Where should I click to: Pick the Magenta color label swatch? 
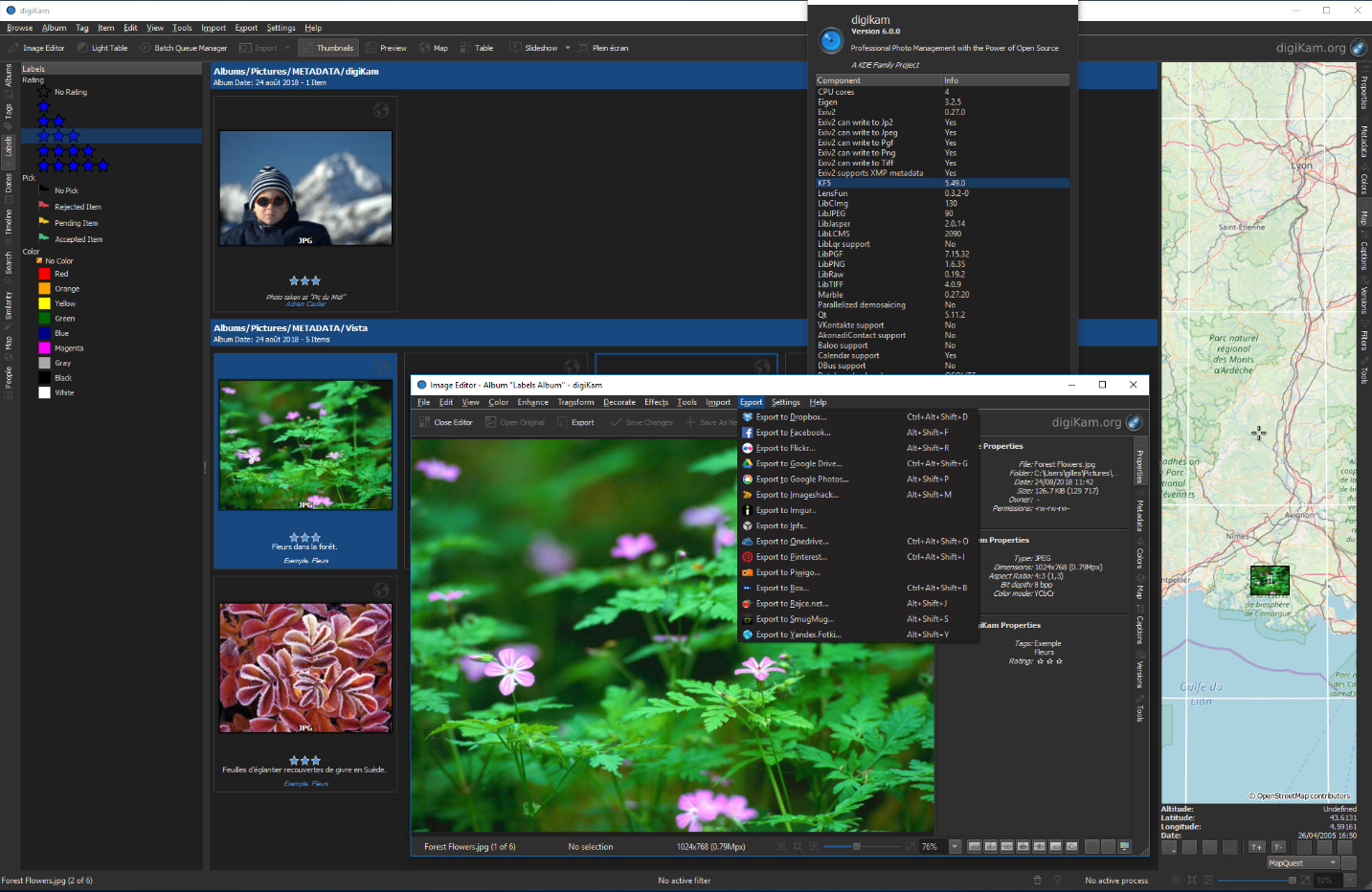[45, 348]
